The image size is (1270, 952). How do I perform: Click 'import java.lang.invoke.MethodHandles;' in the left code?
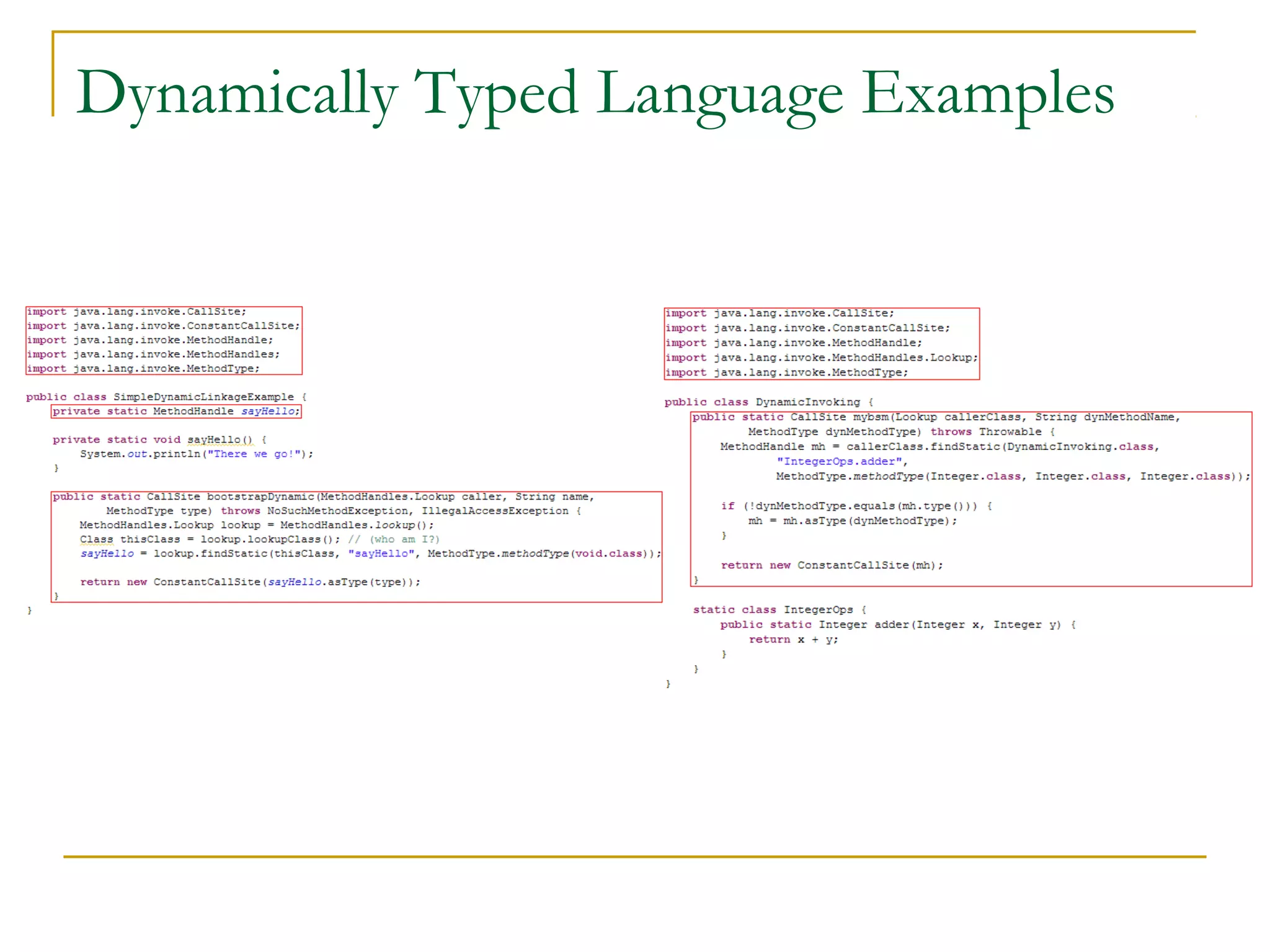(153, 355)
